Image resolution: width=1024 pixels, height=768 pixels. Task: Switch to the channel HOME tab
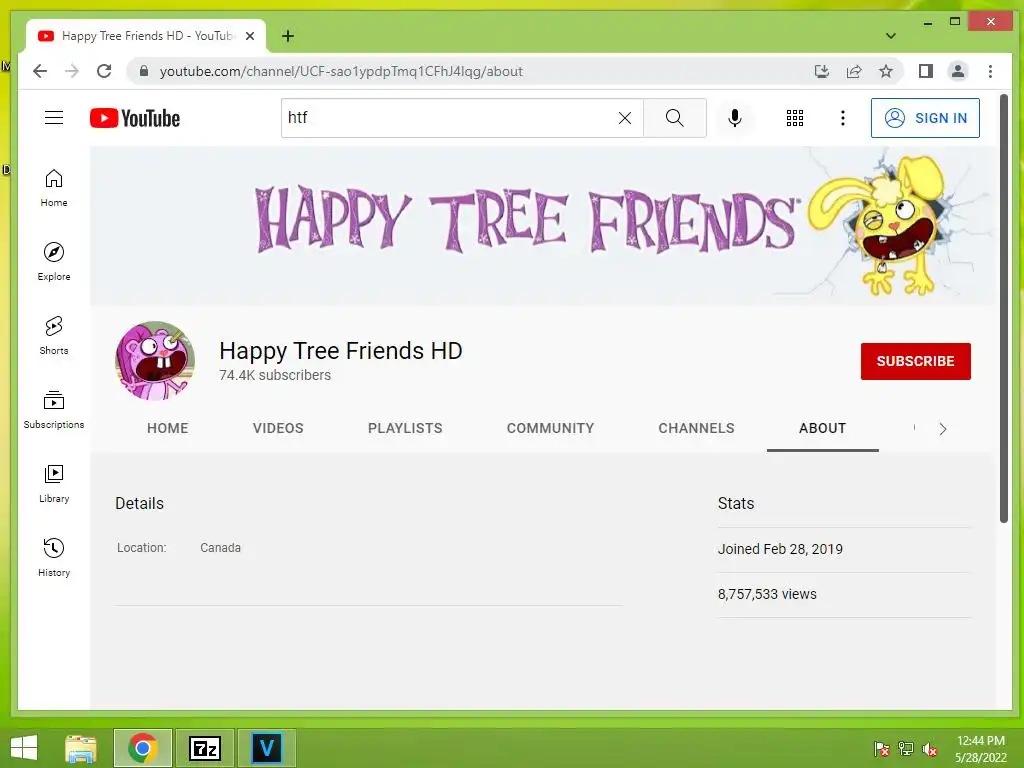click(167, 428)
